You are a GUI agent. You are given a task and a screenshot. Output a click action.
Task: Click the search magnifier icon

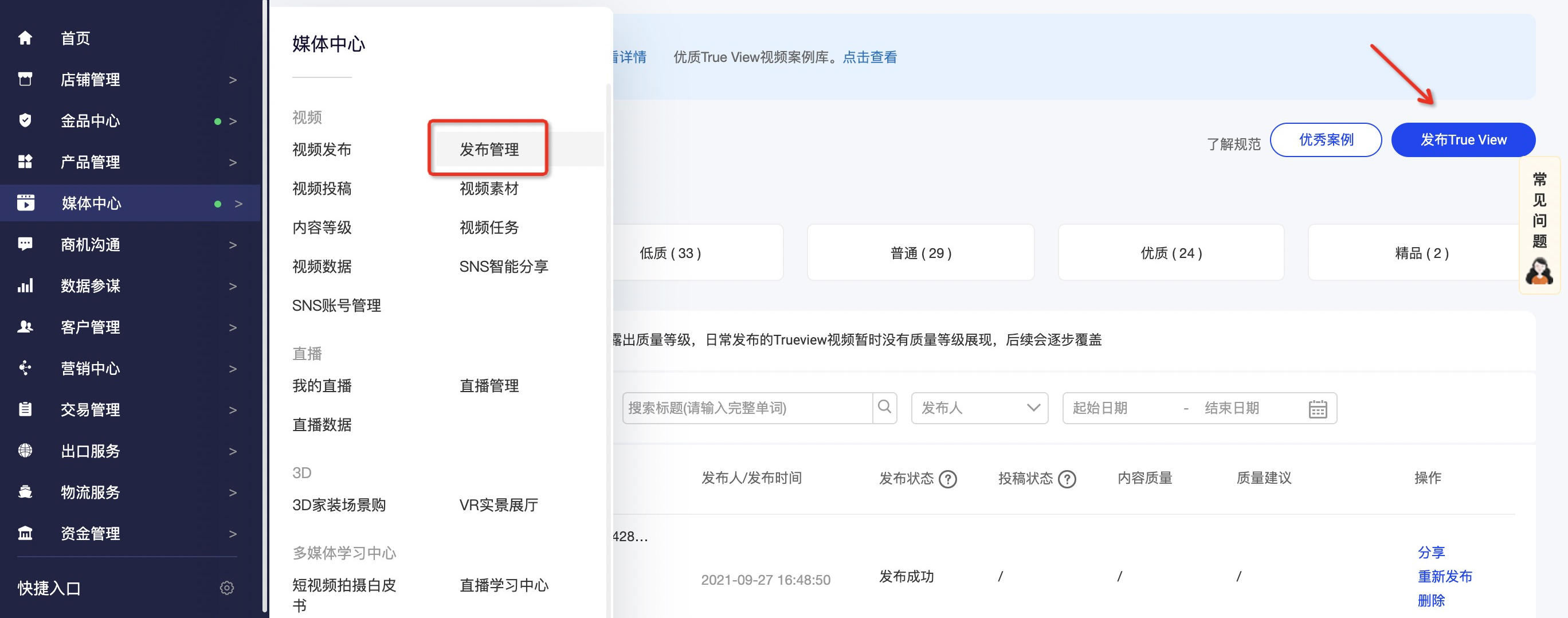point(884,408)
